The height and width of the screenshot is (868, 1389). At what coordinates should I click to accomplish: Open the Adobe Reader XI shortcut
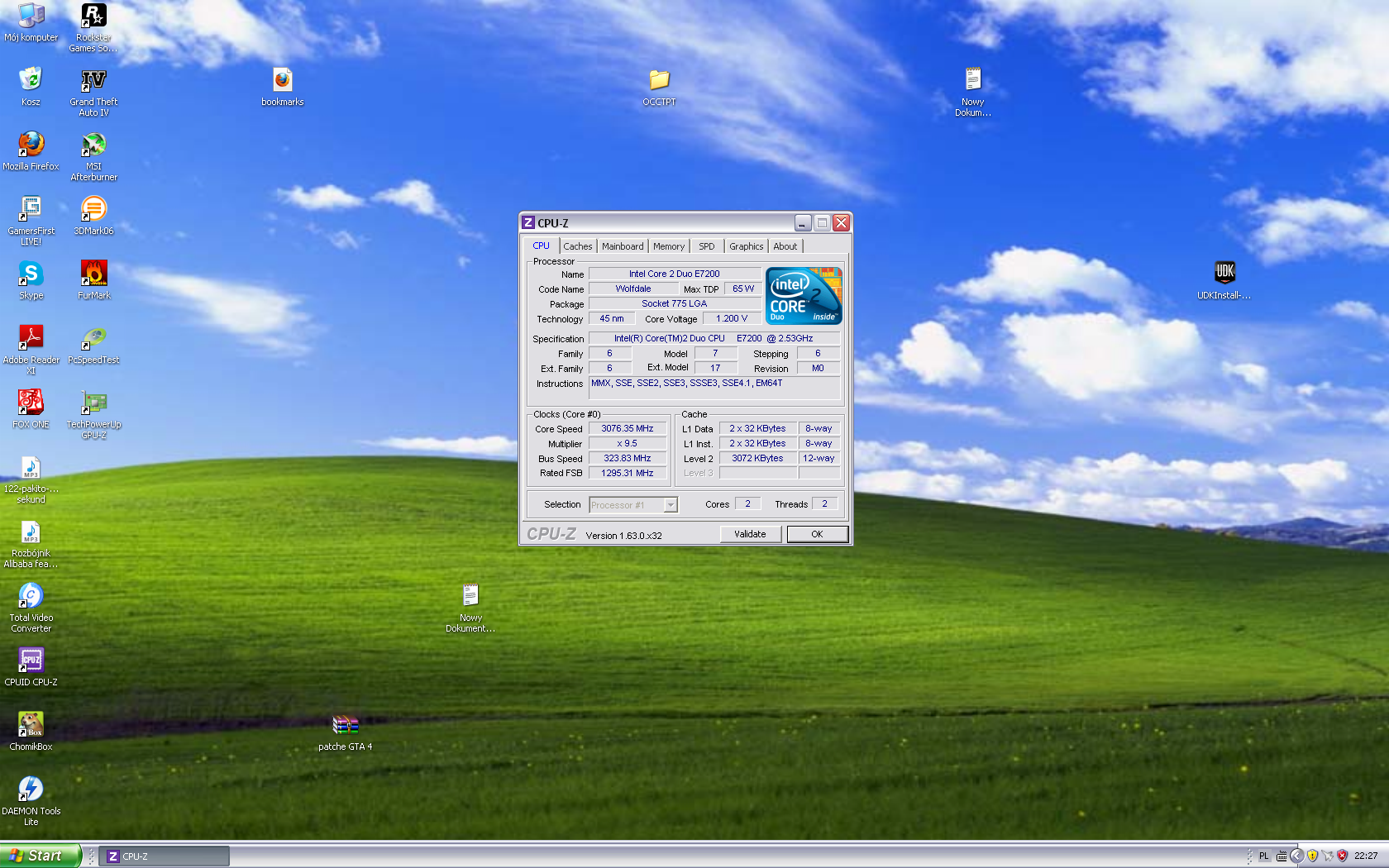31,350
